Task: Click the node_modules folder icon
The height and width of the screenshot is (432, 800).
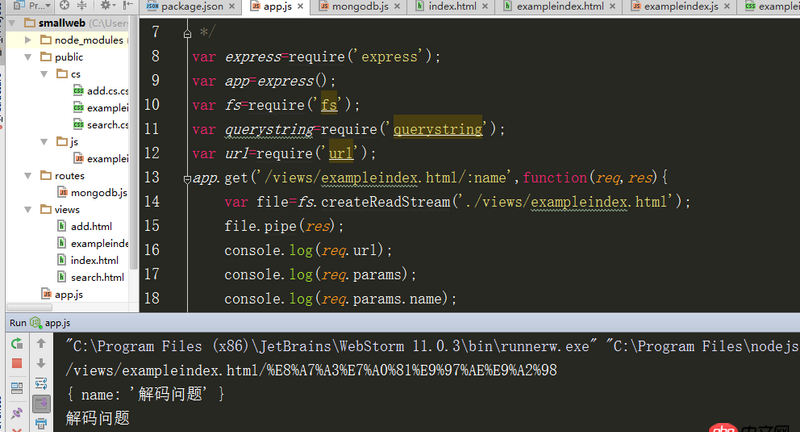Action: tap(46, 40)
